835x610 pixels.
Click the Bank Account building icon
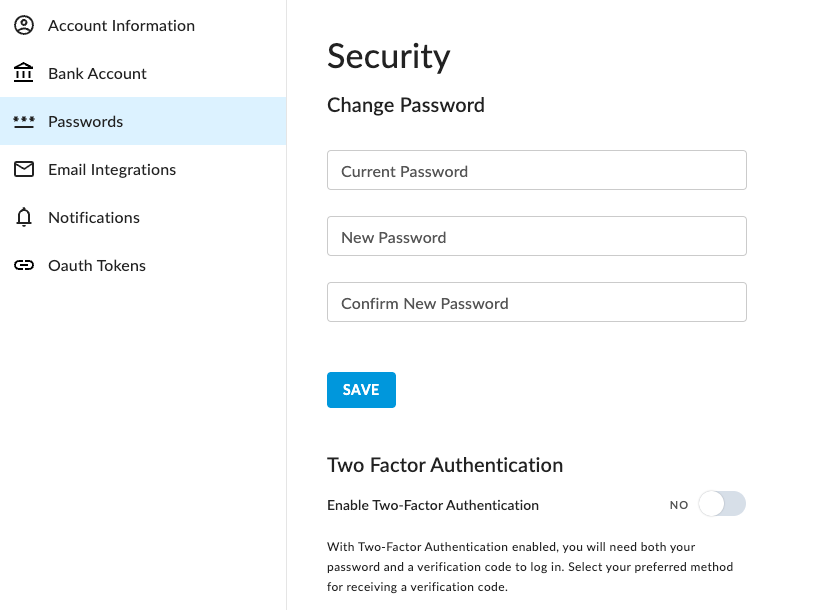click(24, 73)
